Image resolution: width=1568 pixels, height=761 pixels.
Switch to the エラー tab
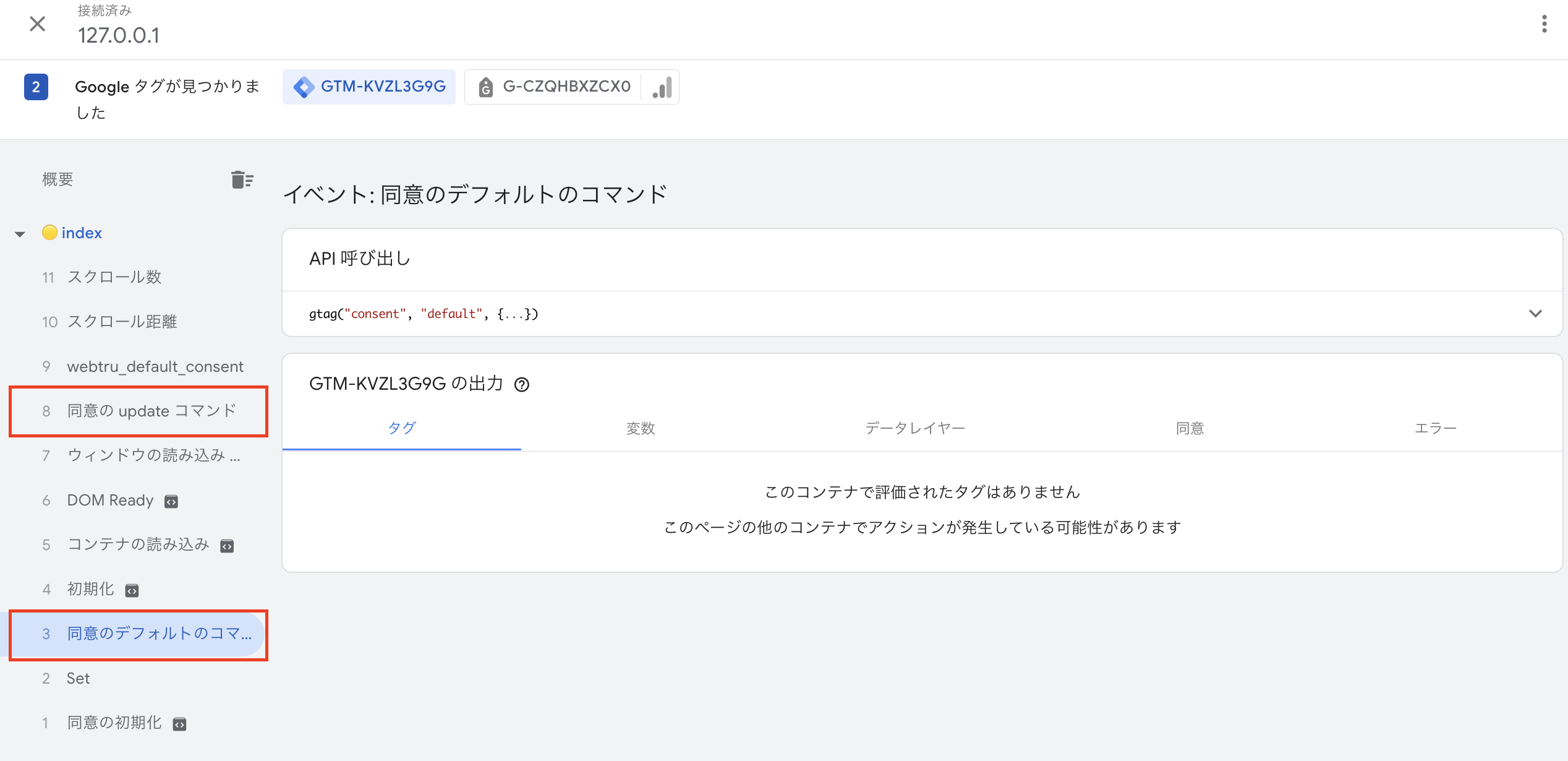click(1435, 428)
